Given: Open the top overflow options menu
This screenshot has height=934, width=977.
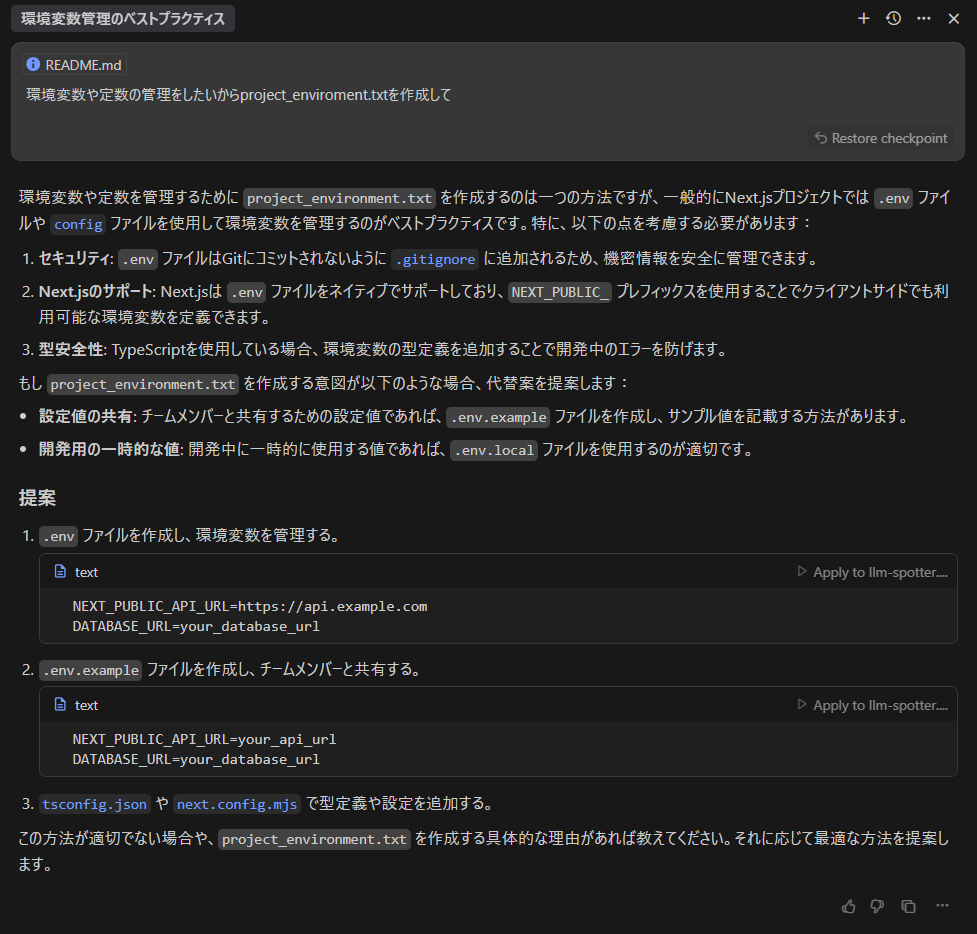Looking at the screenshot, I should tap(923, 18).
